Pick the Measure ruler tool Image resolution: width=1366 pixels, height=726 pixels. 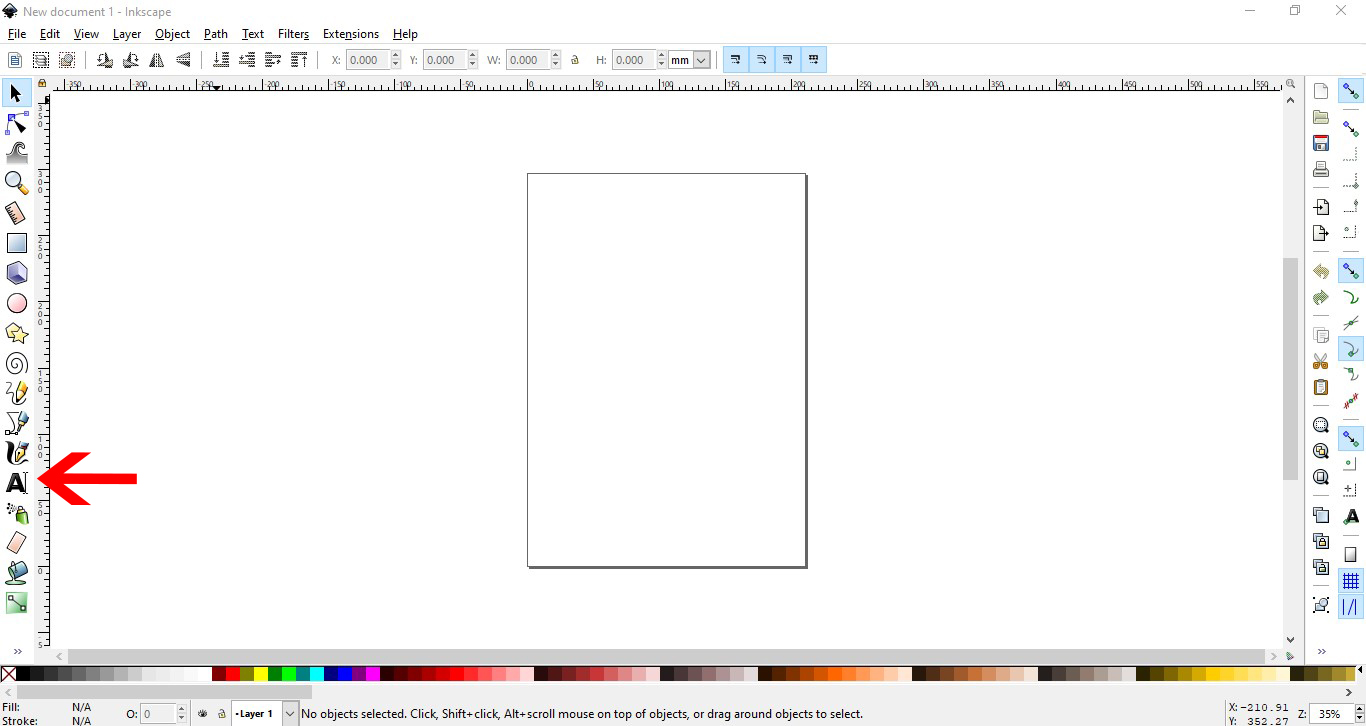coord(16,213)
